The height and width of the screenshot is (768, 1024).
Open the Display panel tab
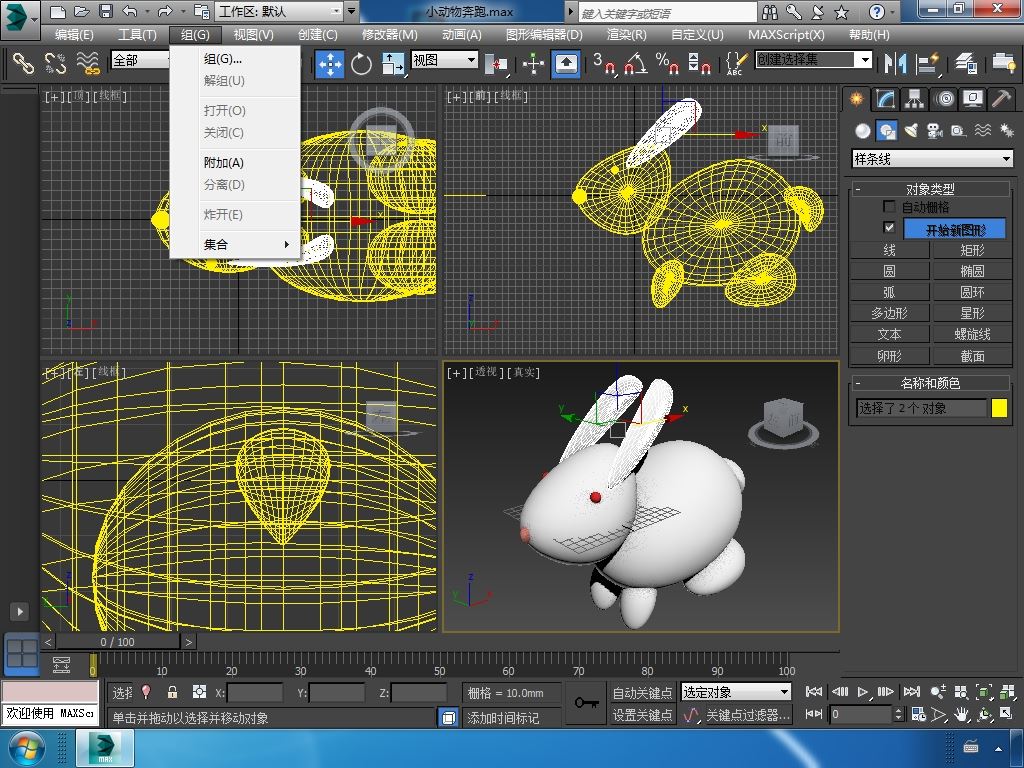click(973, 99)
